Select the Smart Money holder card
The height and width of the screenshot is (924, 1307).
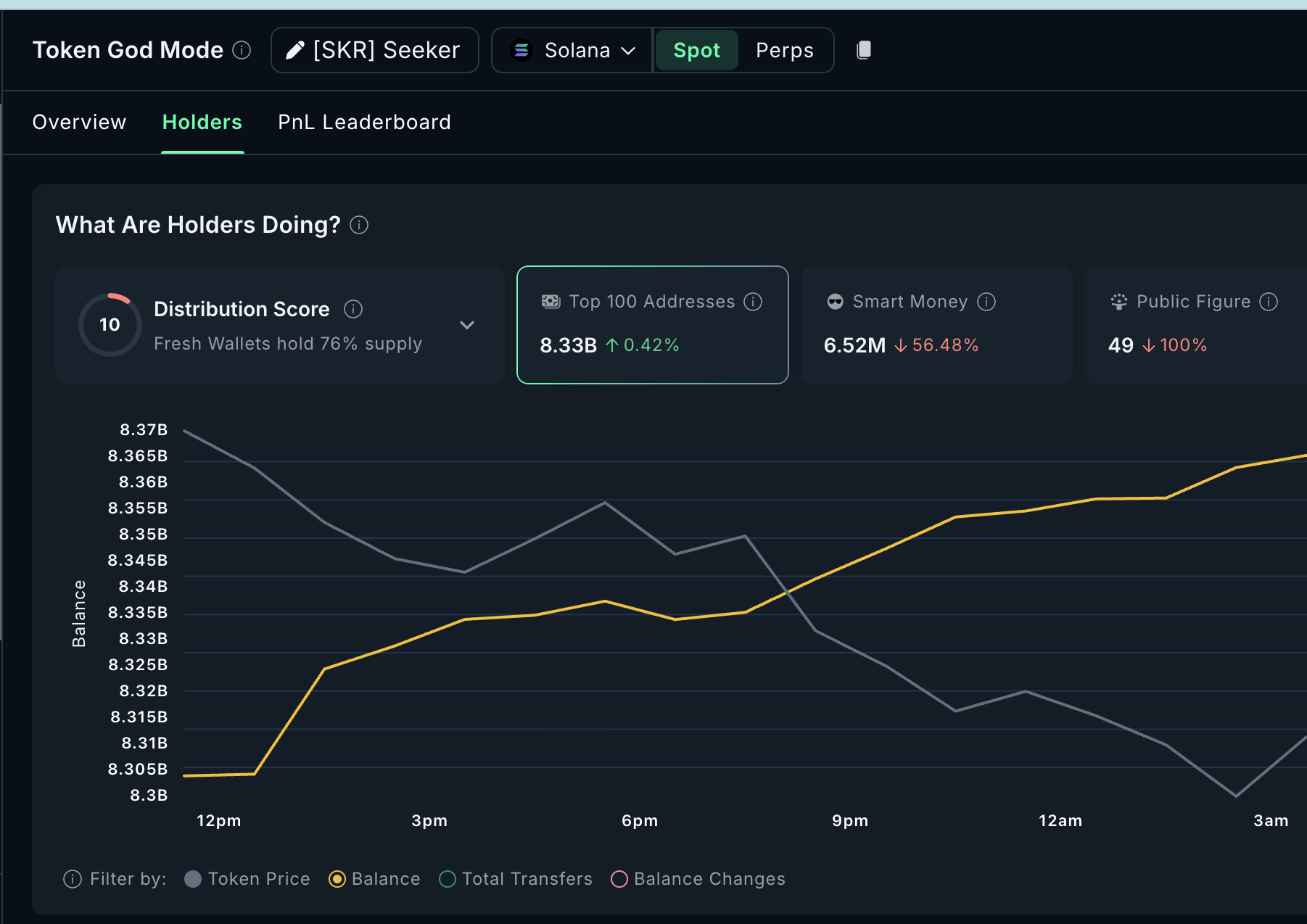pyautogui.click(x=936, y=325)
